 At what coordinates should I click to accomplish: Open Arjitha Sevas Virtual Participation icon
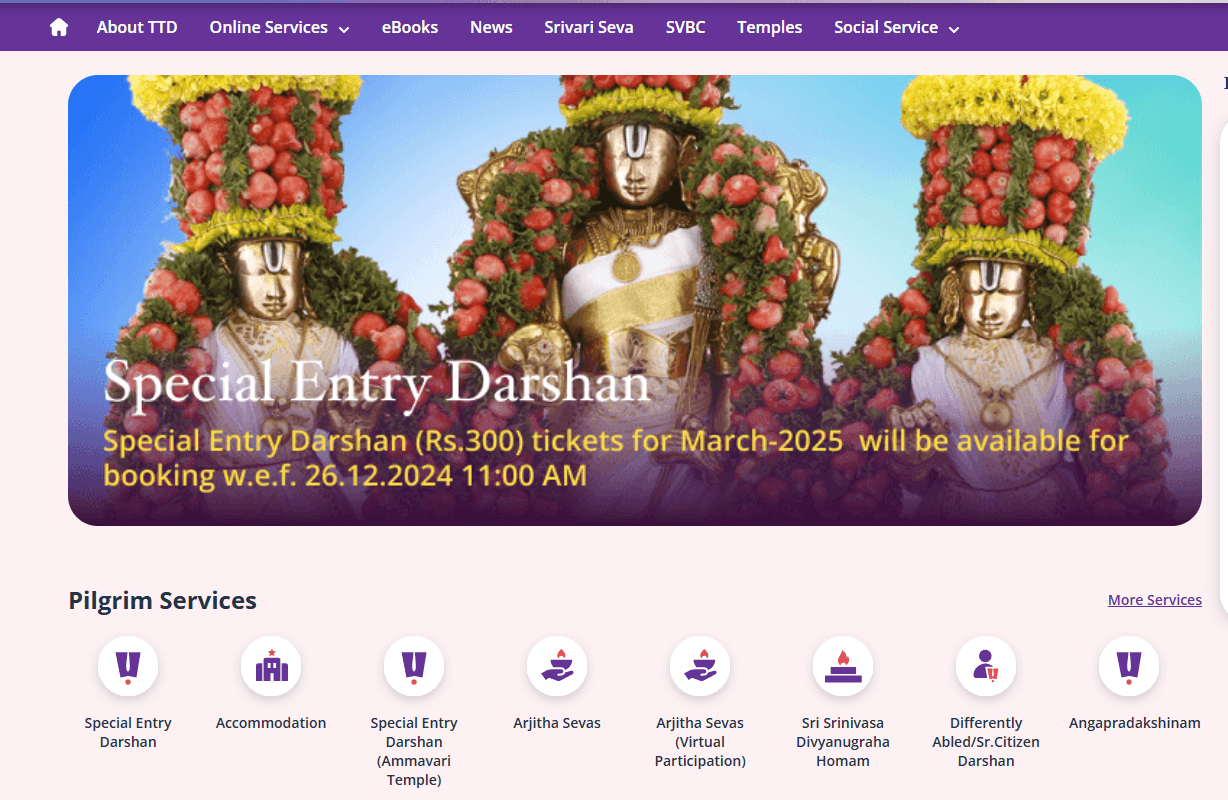pyautogui.click(x=700, y=666)
